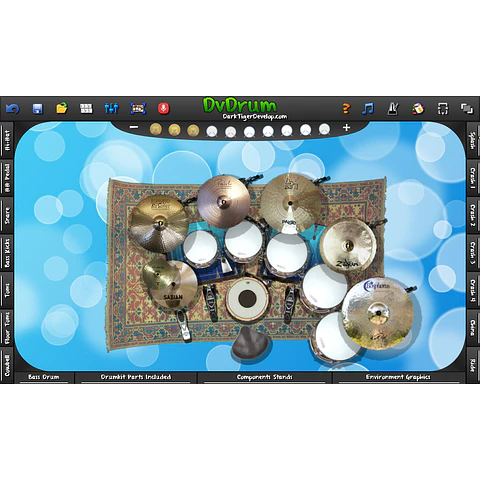The width and height of the screenshot is (480, 480).
Task: Start recording with the red microphone button
Action: click(163, 108)
